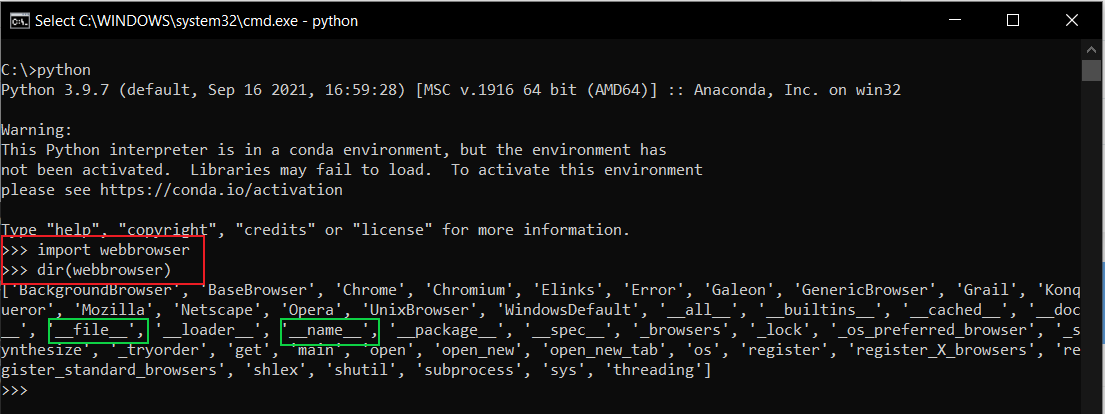The image size is (1105, 414).
Task: Click the 'C:\>python' command line
Action: coord(46,70)
